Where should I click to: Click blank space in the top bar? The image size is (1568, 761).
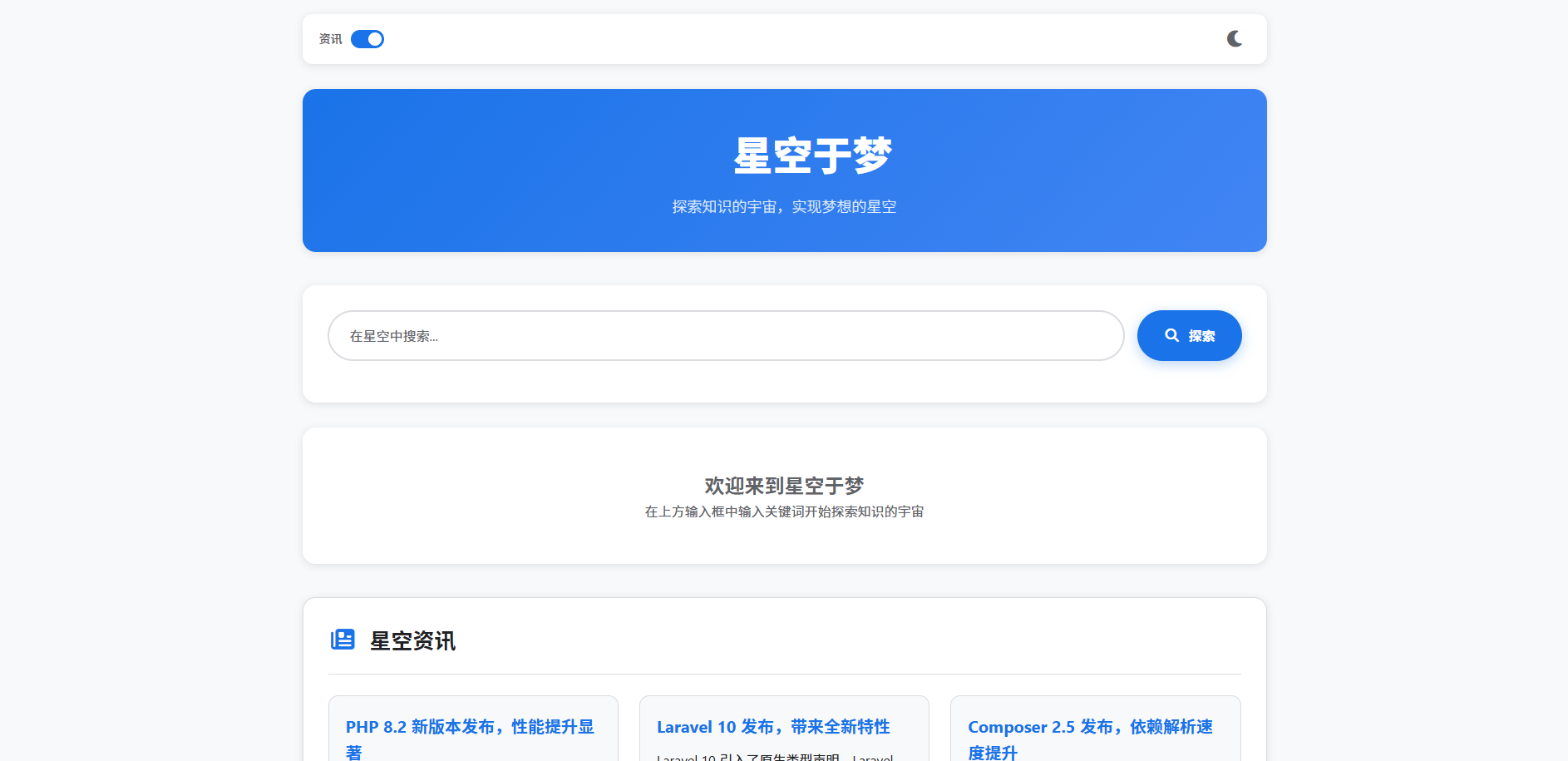tap(782, 39)
